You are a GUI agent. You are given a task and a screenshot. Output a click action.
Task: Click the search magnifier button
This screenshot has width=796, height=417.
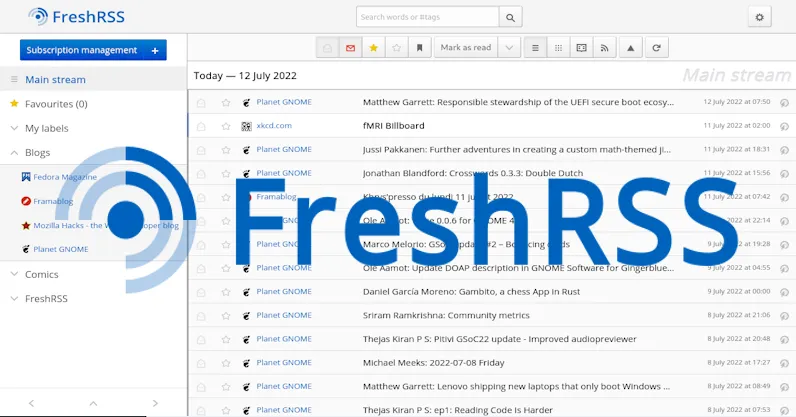510,17
